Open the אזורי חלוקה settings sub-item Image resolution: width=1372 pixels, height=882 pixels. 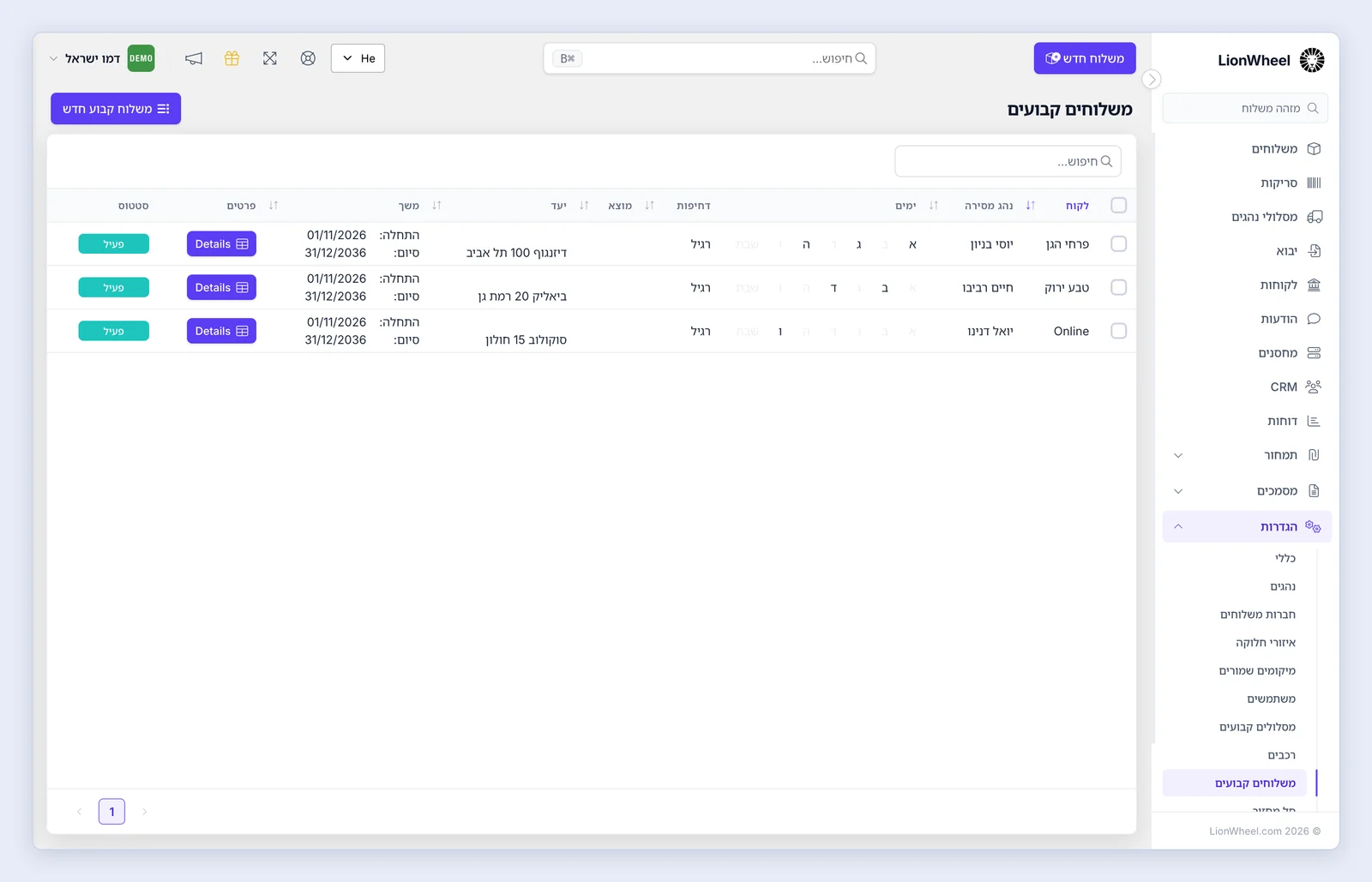[x=1266, y=643]
